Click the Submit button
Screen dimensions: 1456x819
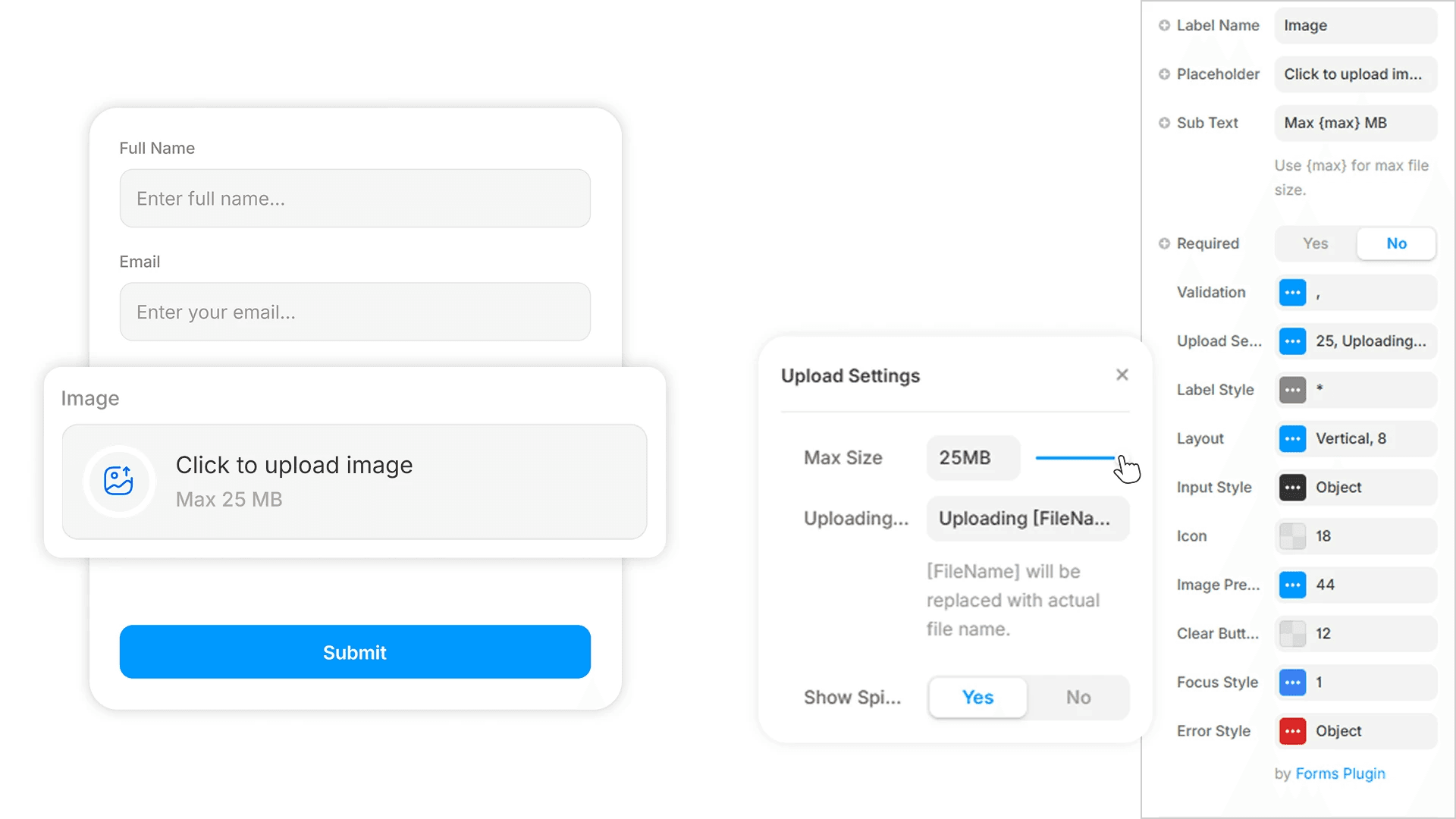354,651
